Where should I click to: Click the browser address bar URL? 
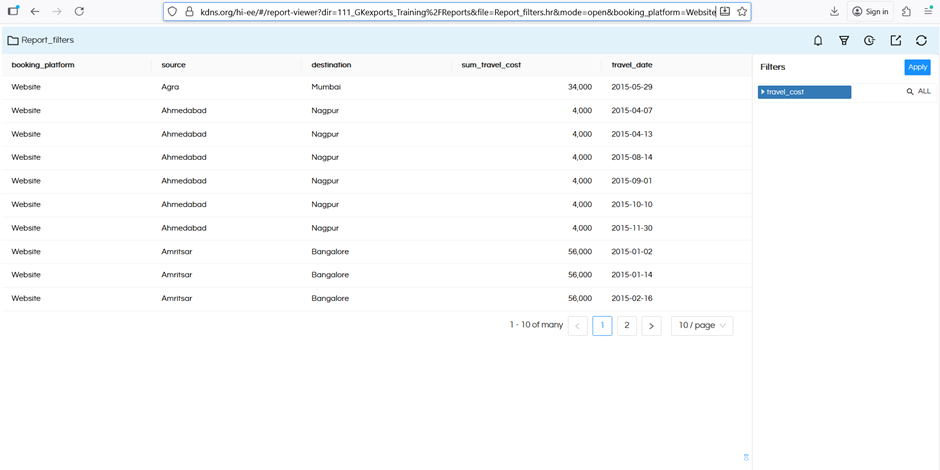coord(450,11)
